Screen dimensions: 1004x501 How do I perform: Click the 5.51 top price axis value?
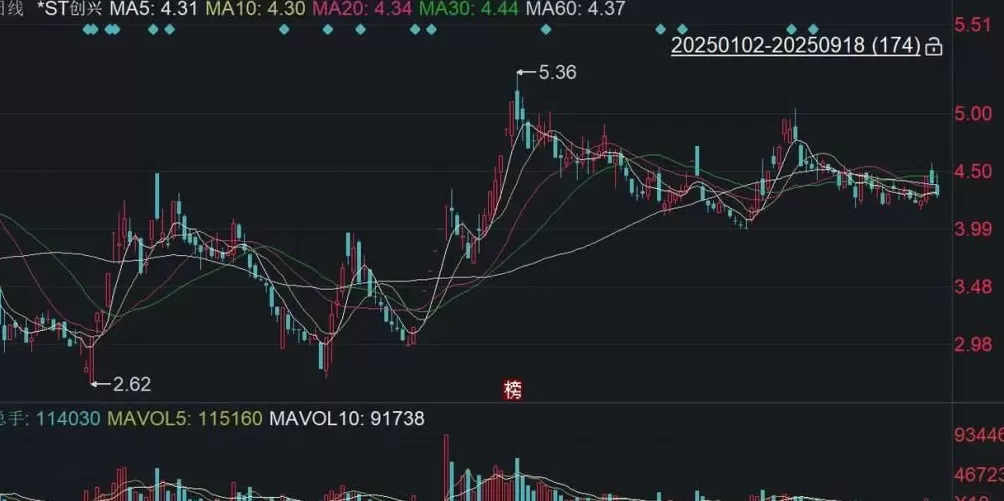tap(973, 25)
